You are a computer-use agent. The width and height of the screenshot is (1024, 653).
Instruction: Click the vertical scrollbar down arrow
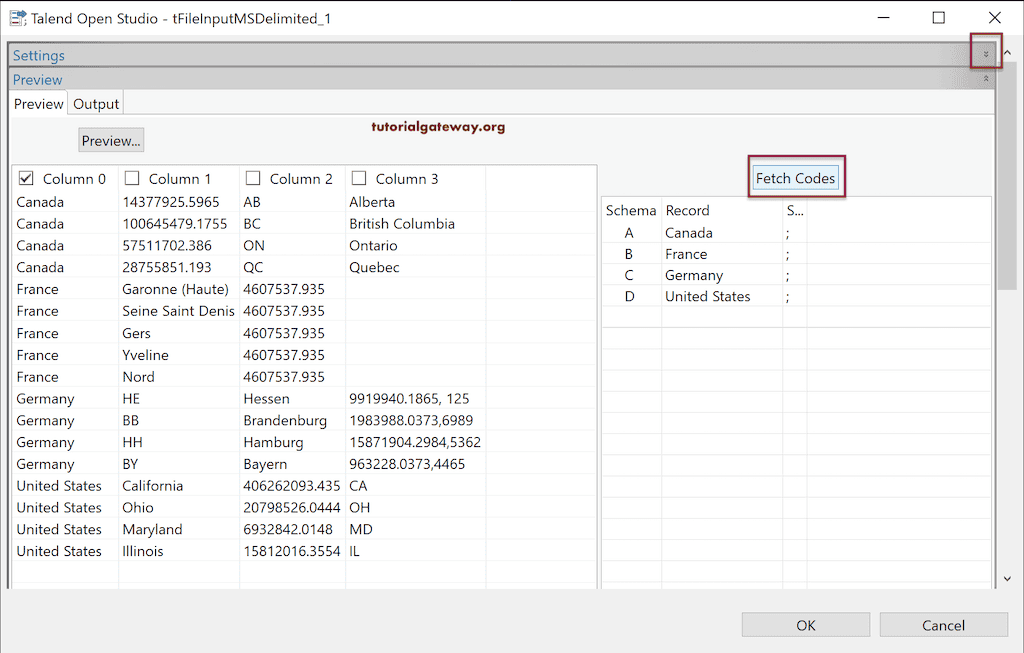pos(1007,578)
